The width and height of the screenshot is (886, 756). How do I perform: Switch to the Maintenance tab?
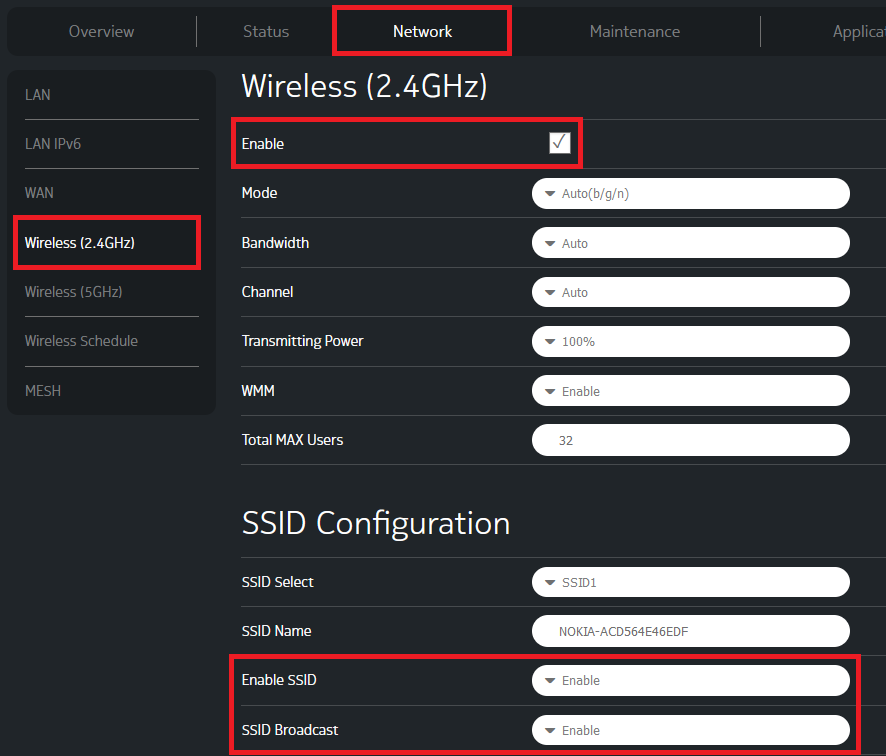tap(634, 31)
